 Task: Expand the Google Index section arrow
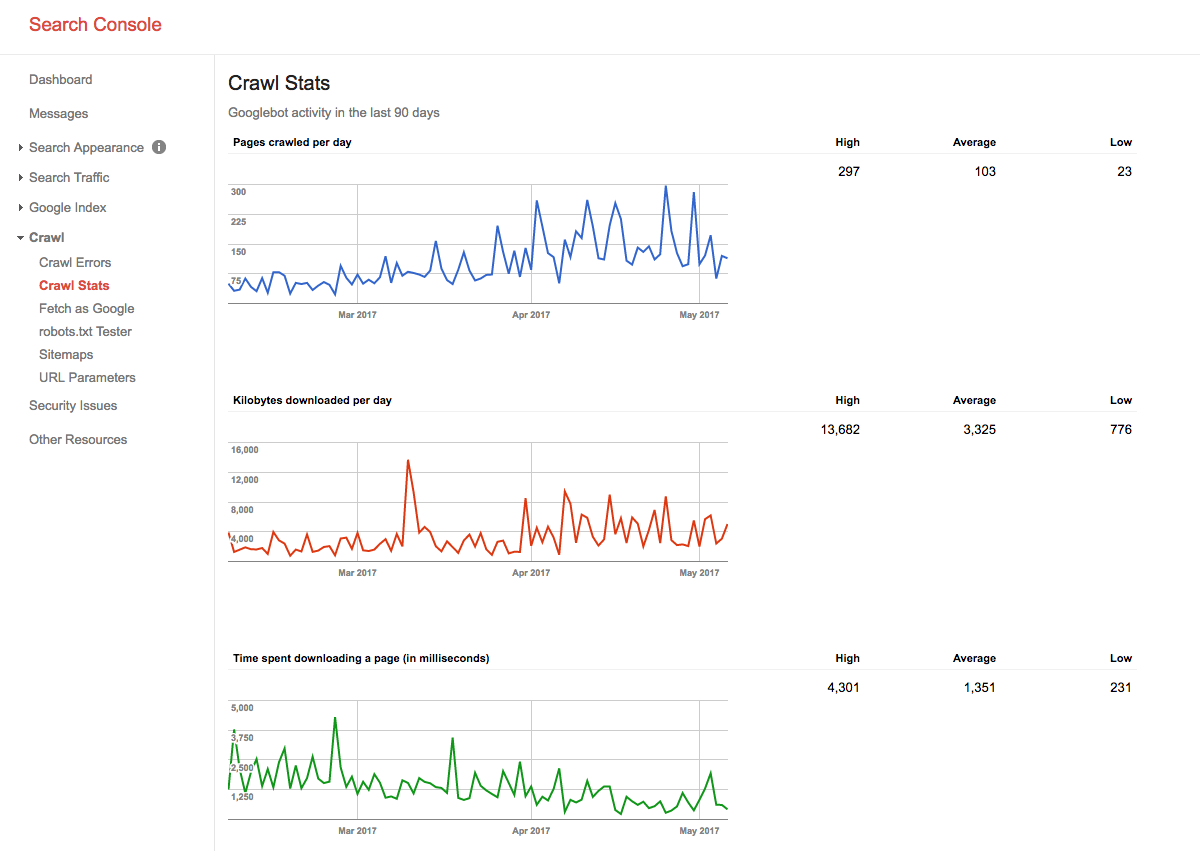21,208
